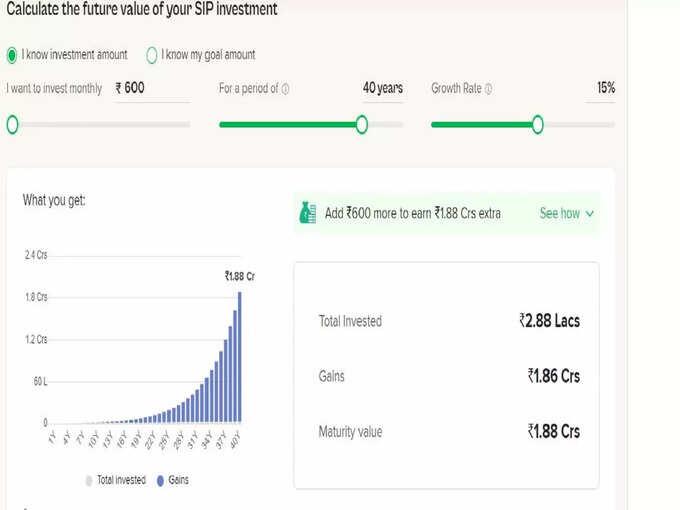This screenshot has height=510, width=680.
Task: Click the 40 years period value
Action: click(x=382, y=88)
